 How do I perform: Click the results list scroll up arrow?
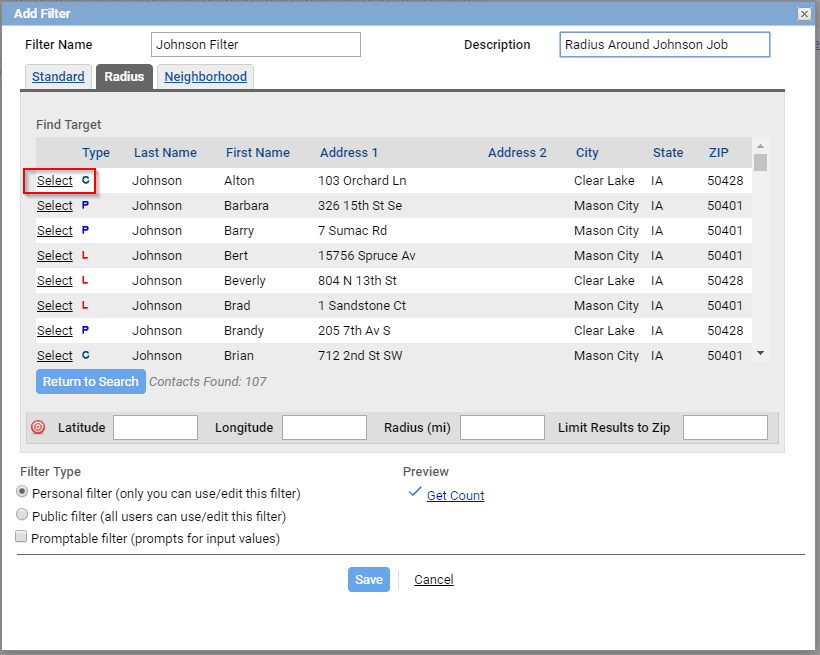click(760, 146)
